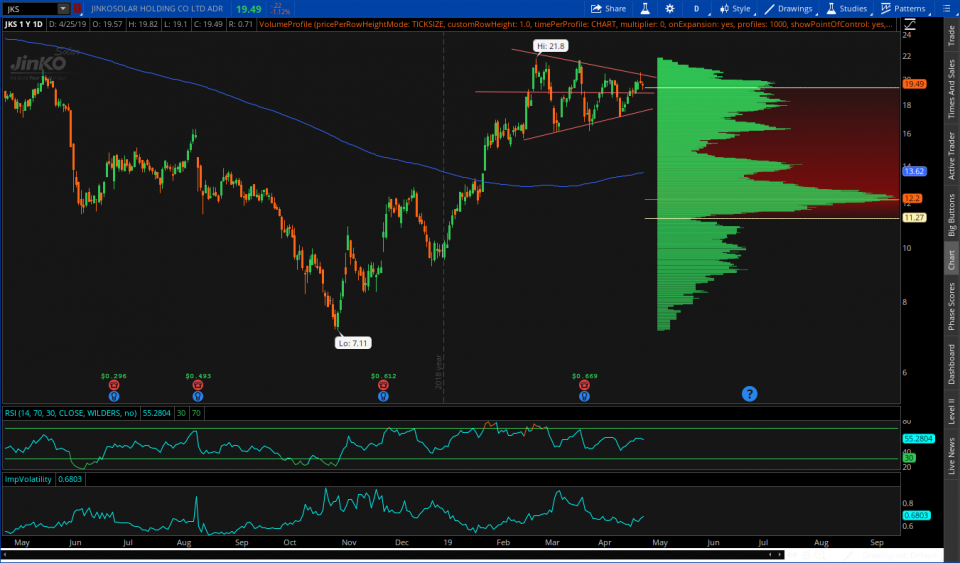Click the L: 19.1 low readout

click(175, 24)
